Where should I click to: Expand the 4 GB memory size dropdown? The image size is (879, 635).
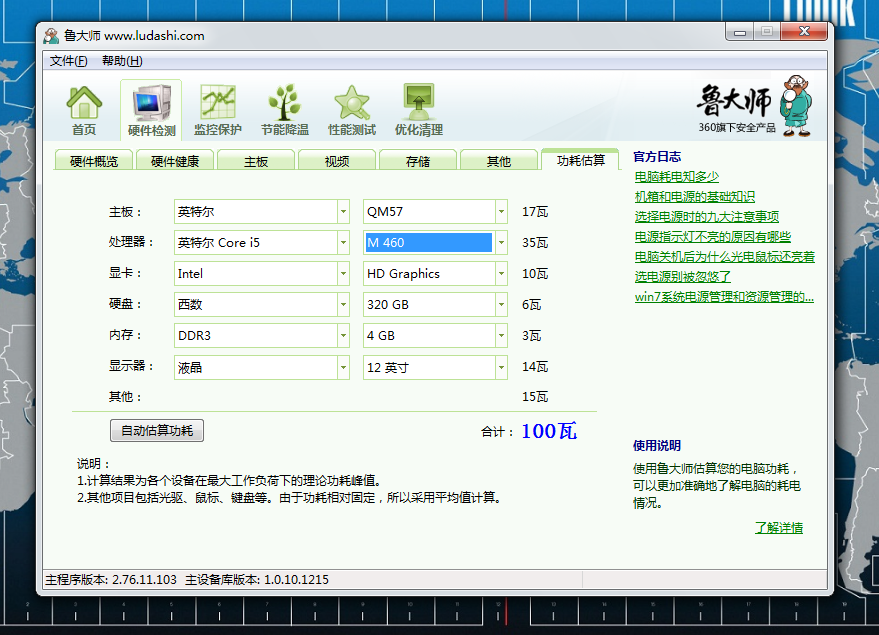tap(501, 336)
